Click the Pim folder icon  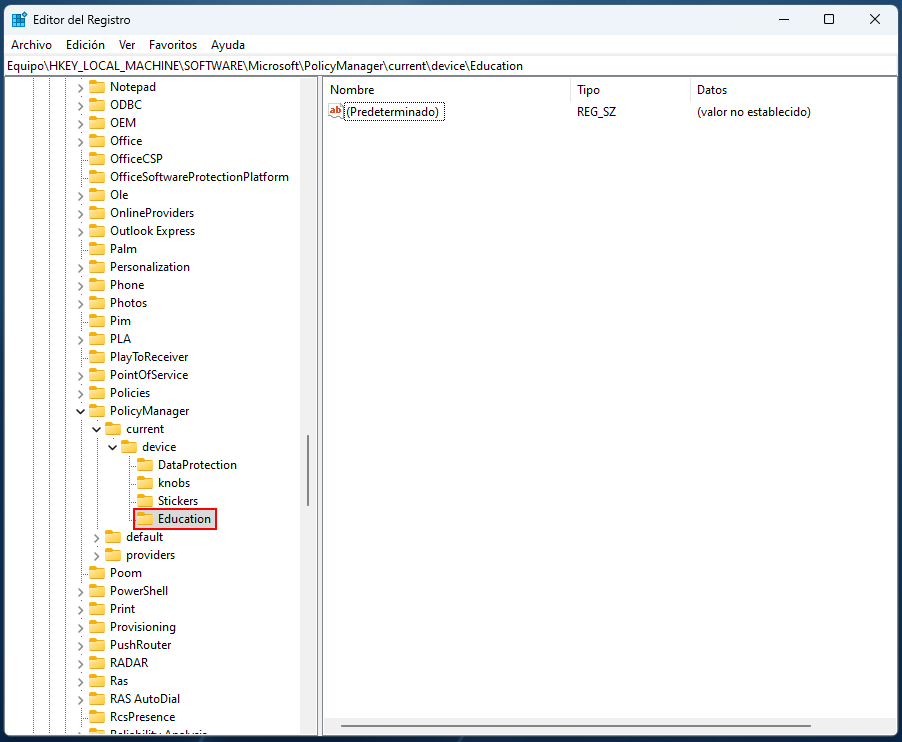click(97, 321)
